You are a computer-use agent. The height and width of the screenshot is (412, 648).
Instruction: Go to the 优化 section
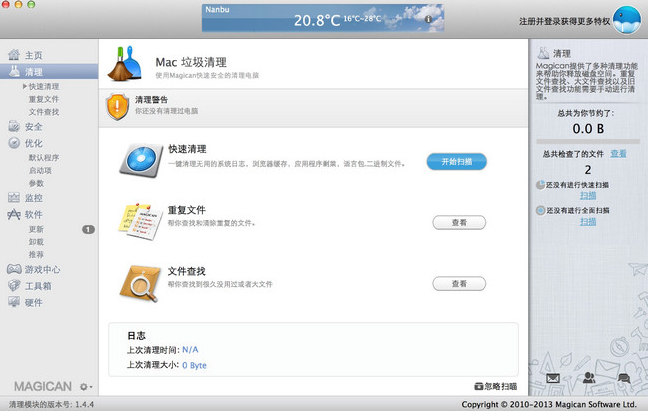33,143
